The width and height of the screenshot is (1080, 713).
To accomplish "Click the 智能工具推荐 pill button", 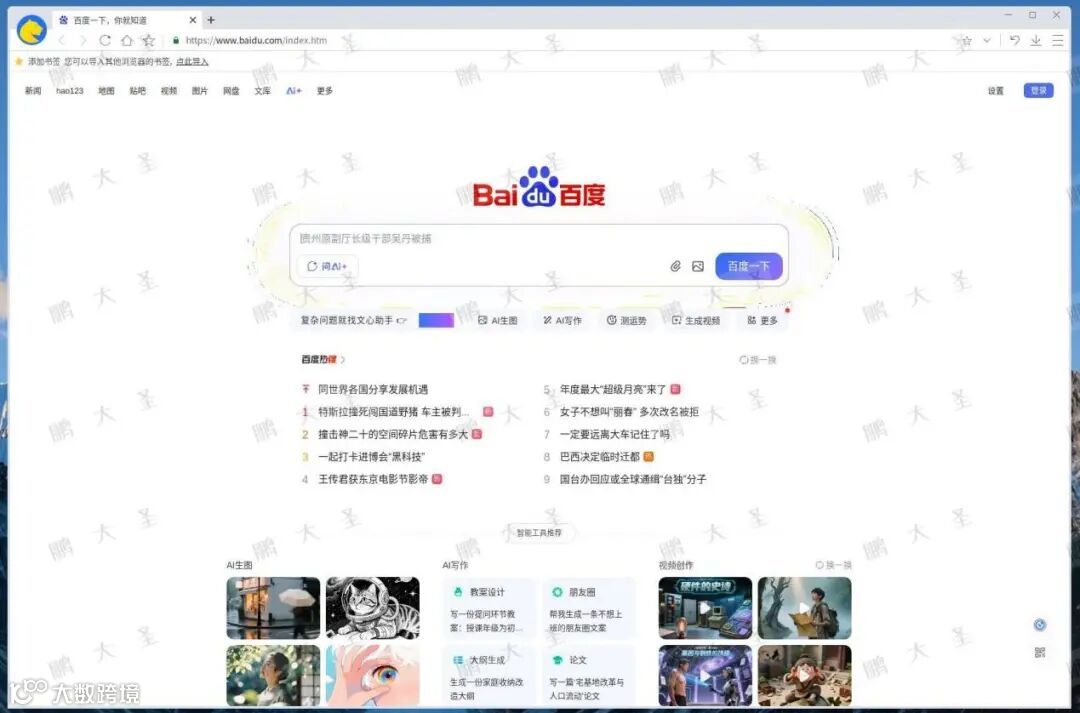I will (x=539, y=533).
